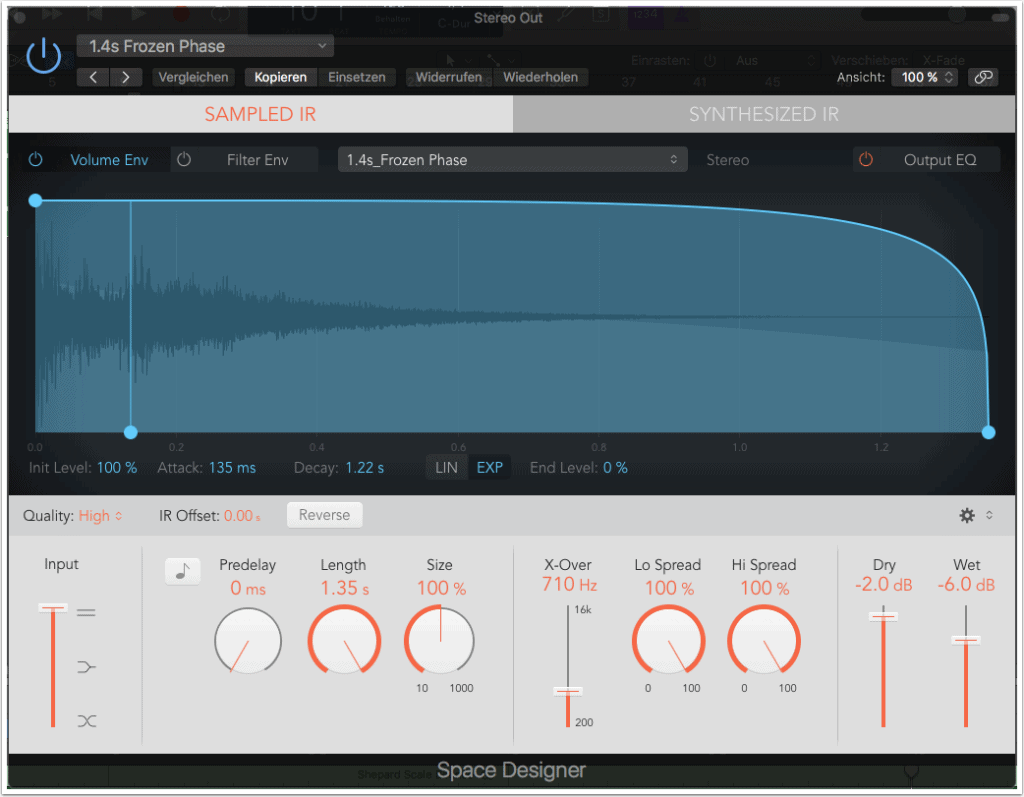Switch to the Synthesized IR tab
The image size is (1024, 797).
coord(763,114)
